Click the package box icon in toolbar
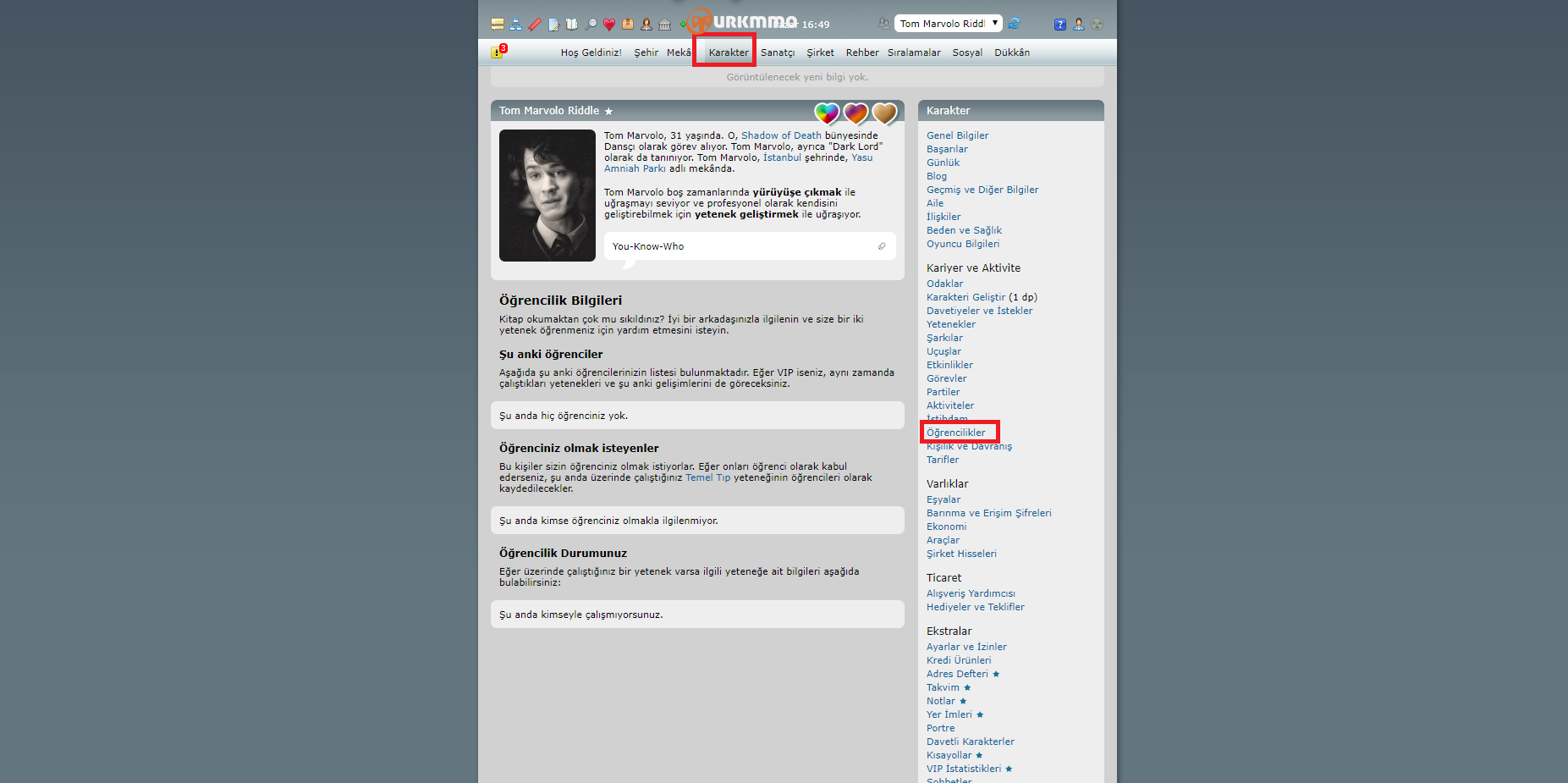Screen dimensions: 1568x783 click(x=628, y=25)
